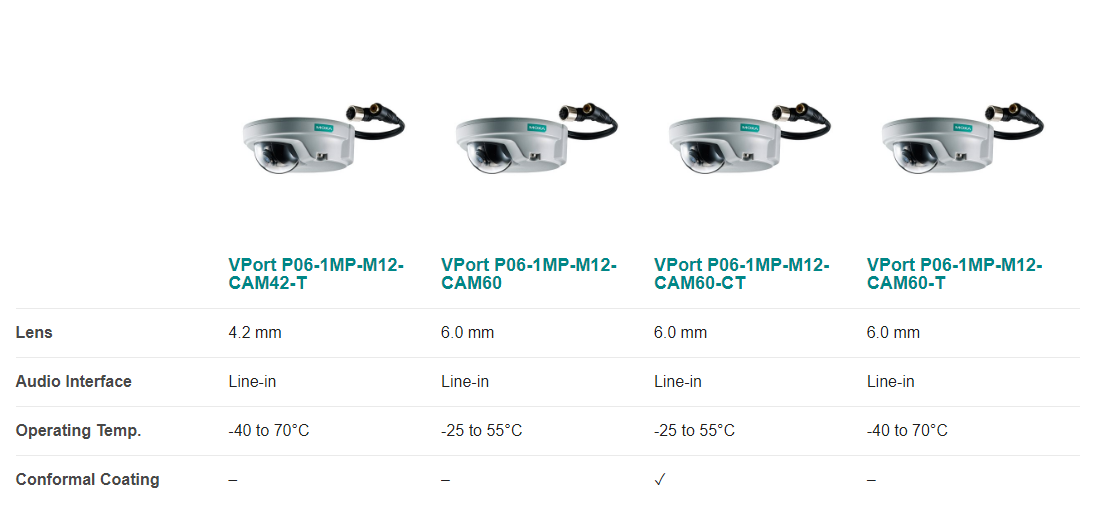1099x507 pixels.
Task: Select the Audio Interface row label
Action: (x=74, y=381)
